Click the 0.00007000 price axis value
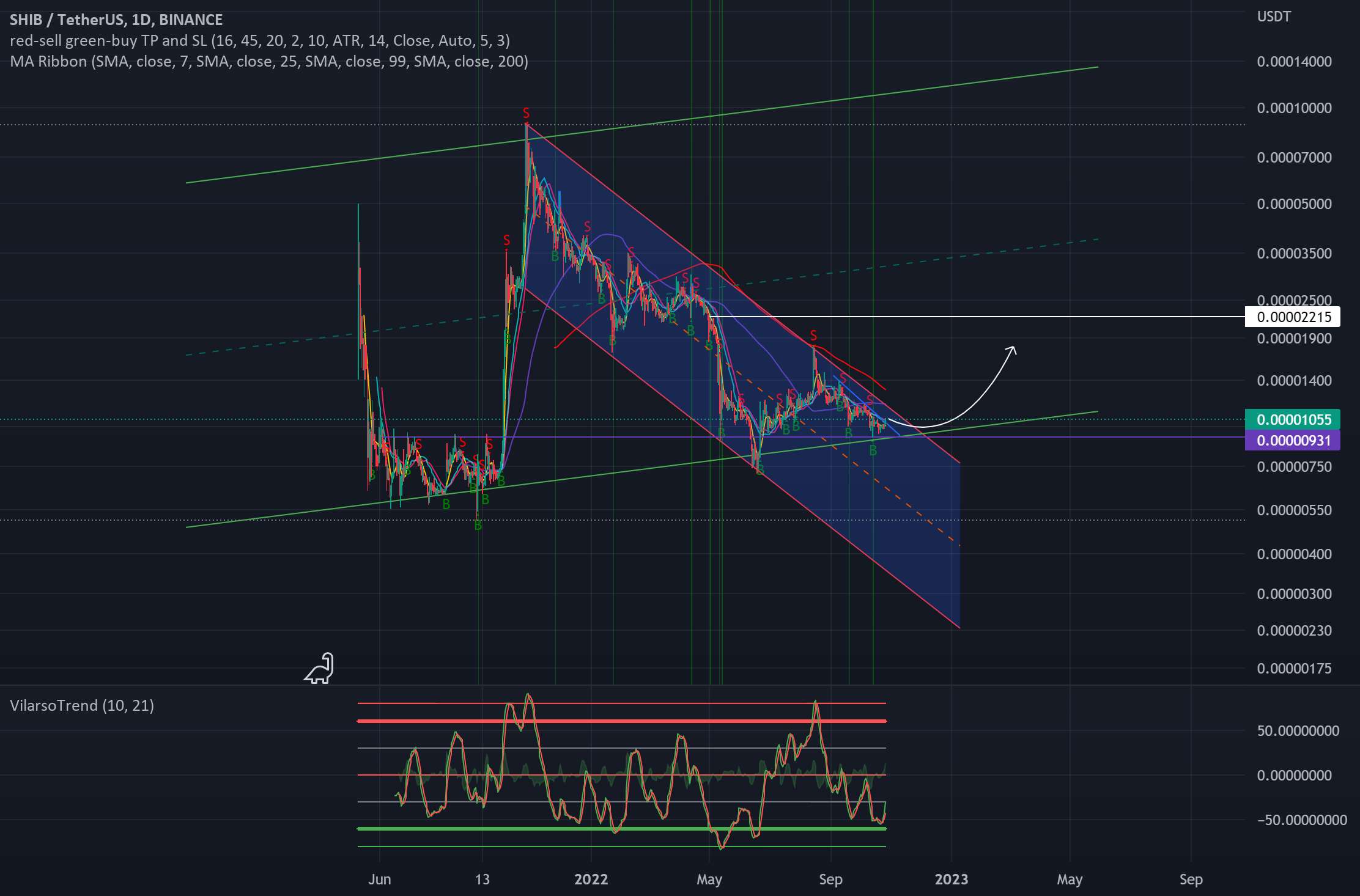Image resolution: width=1360 pixels, height=896 pixels. point(1294,158)
